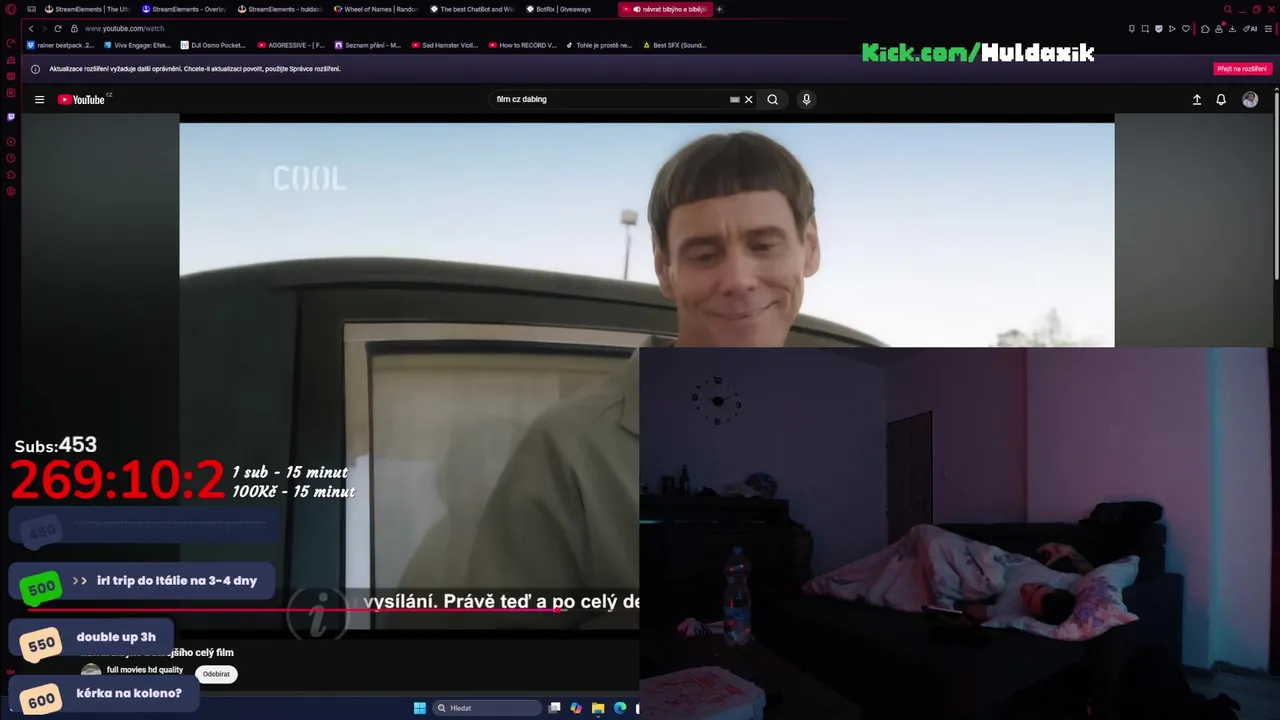Click the site padlock security icon
Image resolution: width=1280 pixels, height=720 pixels.
[x=74, y=28]
